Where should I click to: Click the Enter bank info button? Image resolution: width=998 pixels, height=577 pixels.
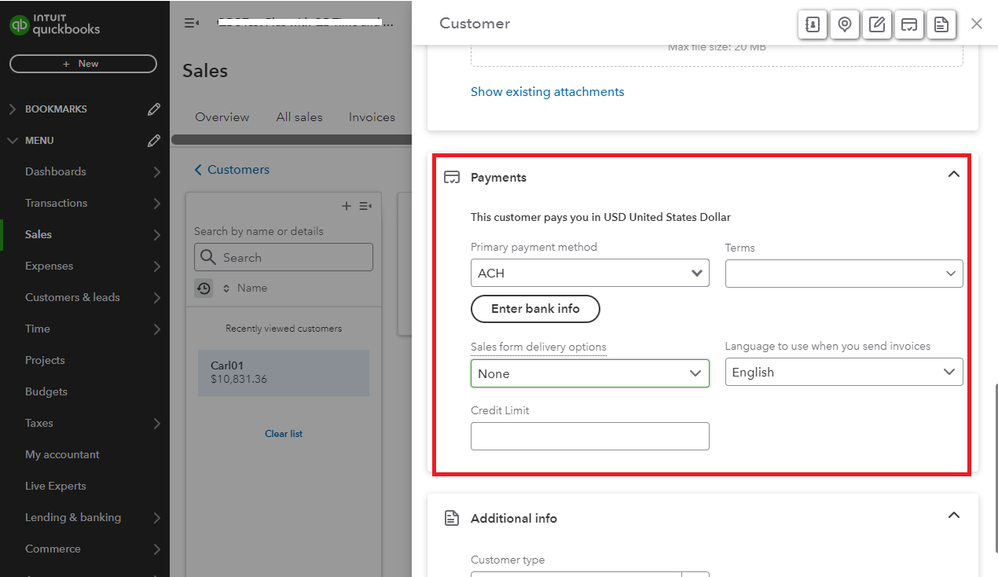(x=535, y=309)
